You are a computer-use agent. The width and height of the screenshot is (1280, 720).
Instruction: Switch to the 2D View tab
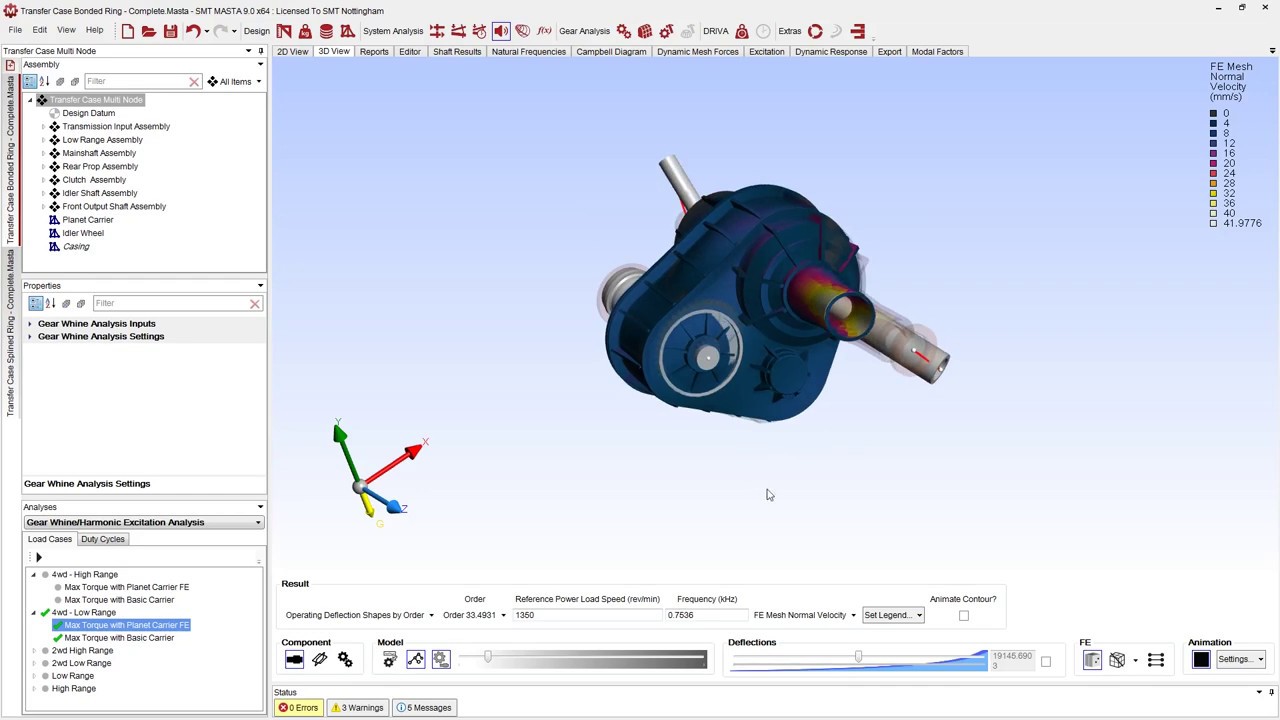pyautogui.click(x=293, y=52)
